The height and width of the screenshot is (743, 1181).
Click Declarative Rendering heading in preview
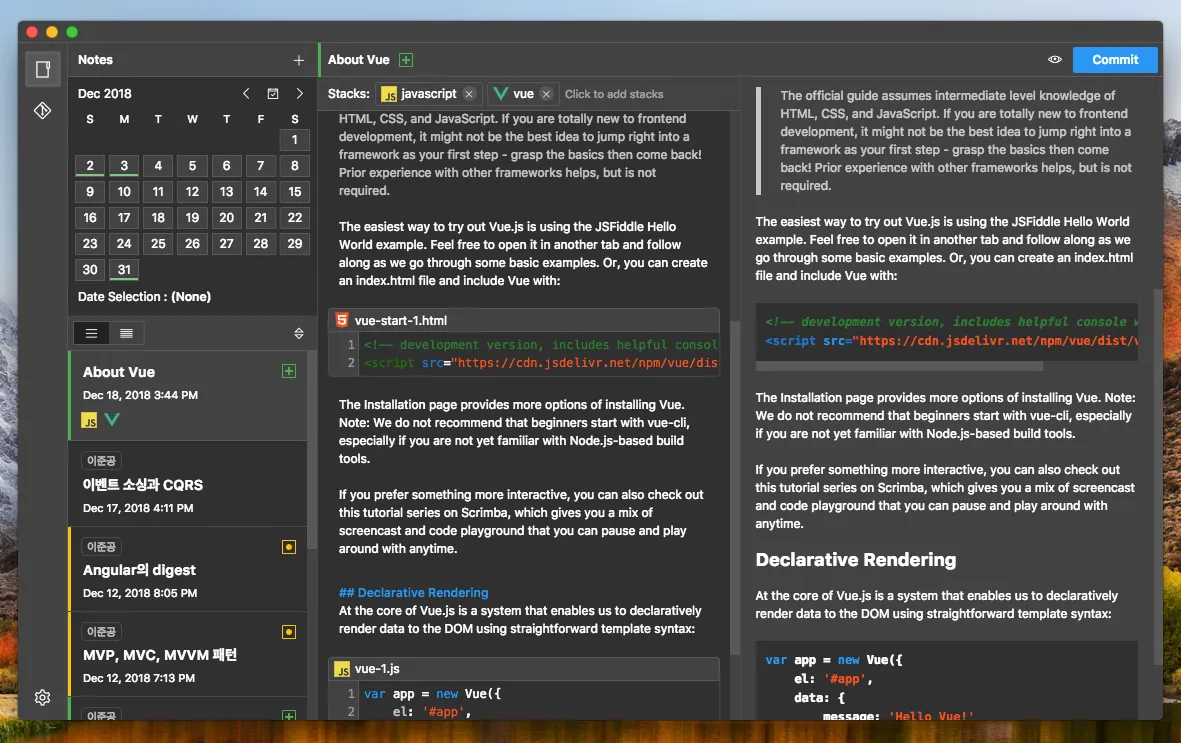856,560
